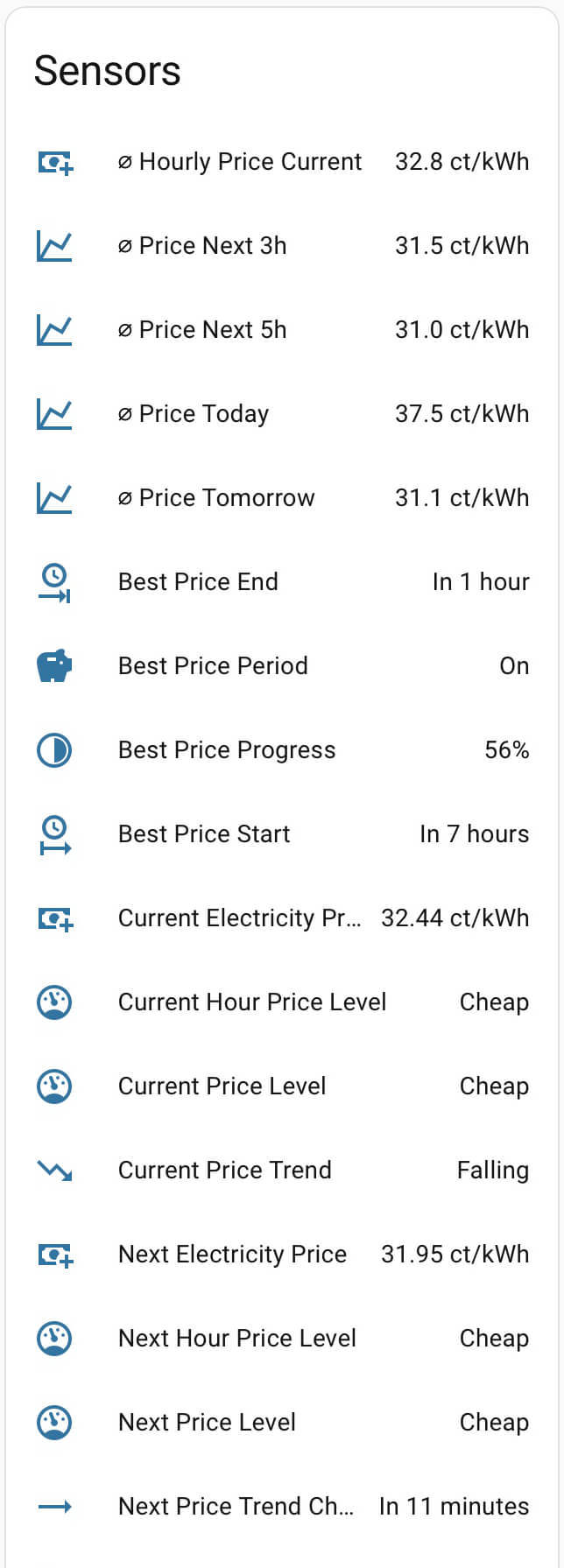The width and height of the screenshot is (564, 1568).
Task: Click the Price Tomorrow chart icon
Action: pos(54,498)
